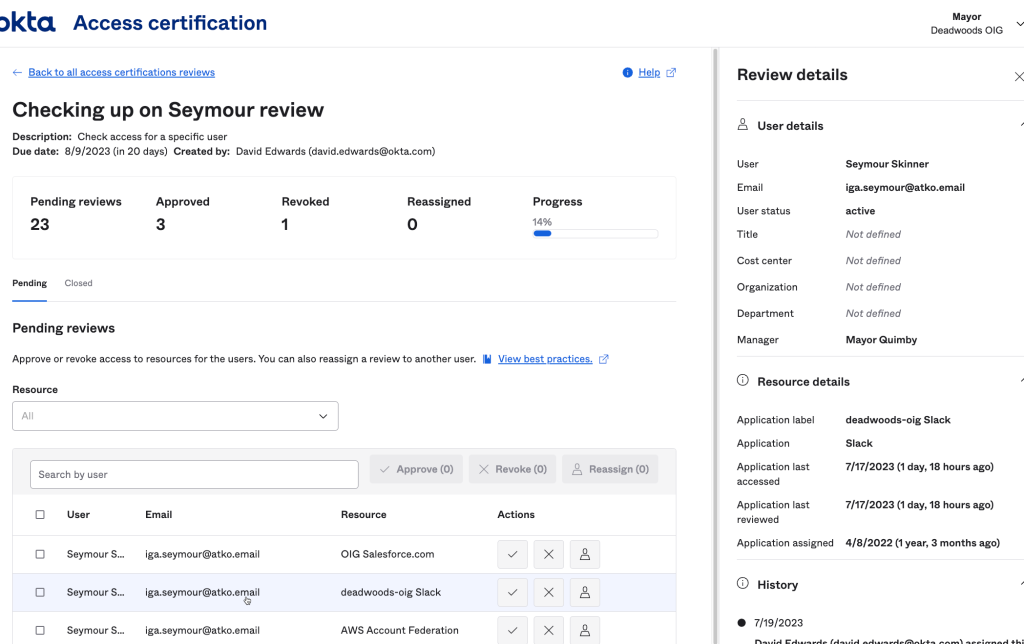Open the Resource filter dropdown

[175, 416]
